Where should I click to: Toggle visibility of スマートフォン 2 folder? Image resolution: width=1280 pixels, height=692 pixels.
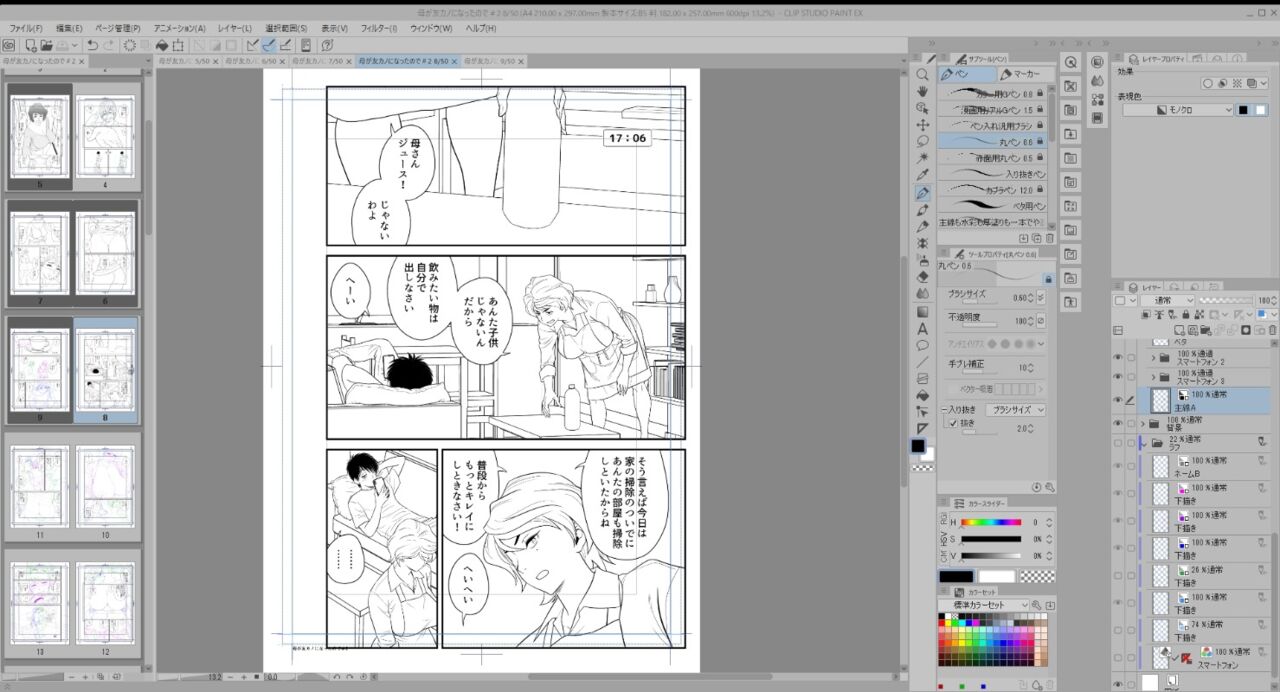[x=1118, y=357]
